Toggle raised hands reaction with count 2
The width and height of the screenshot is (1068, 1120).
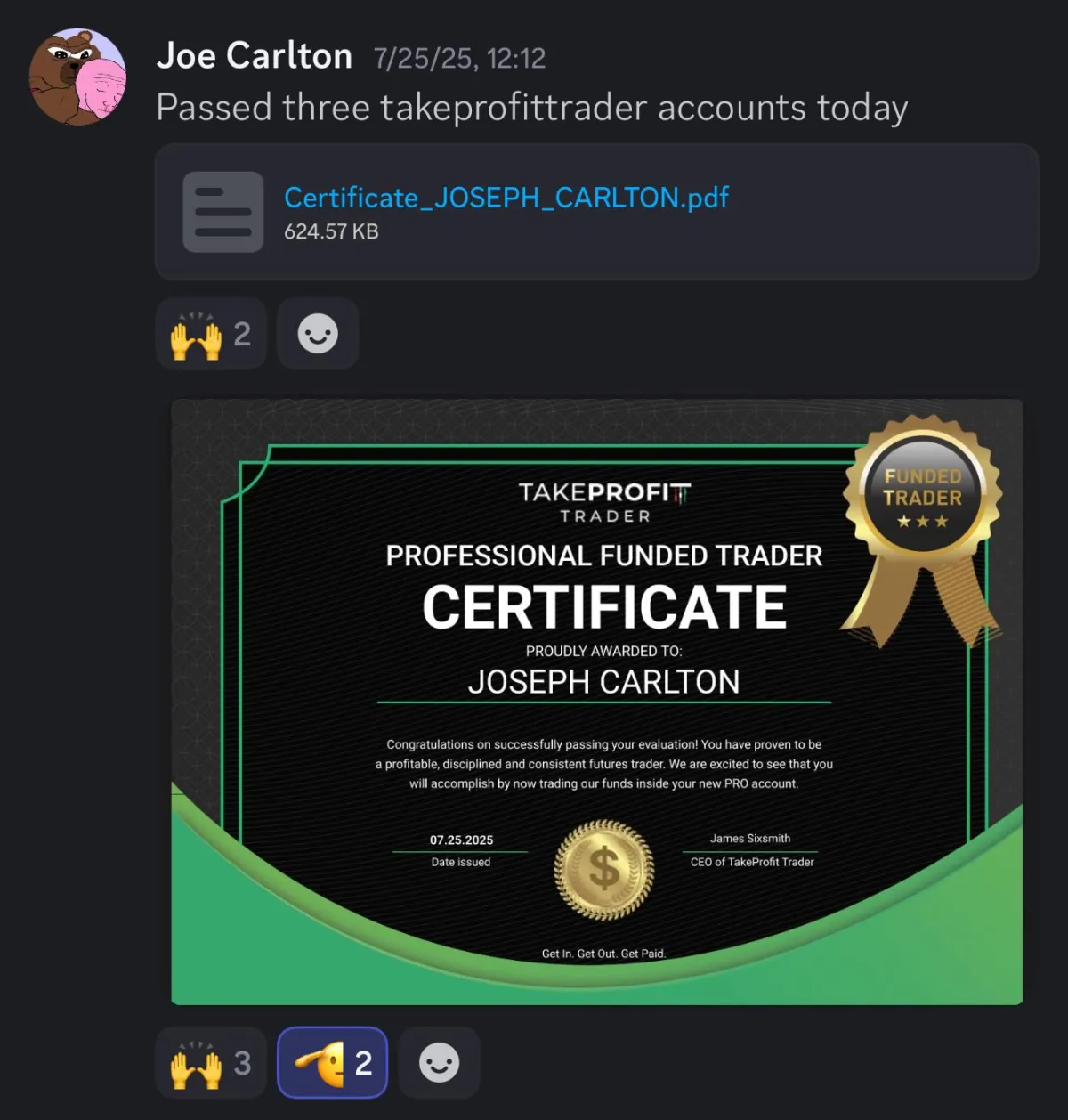(212, 334)
